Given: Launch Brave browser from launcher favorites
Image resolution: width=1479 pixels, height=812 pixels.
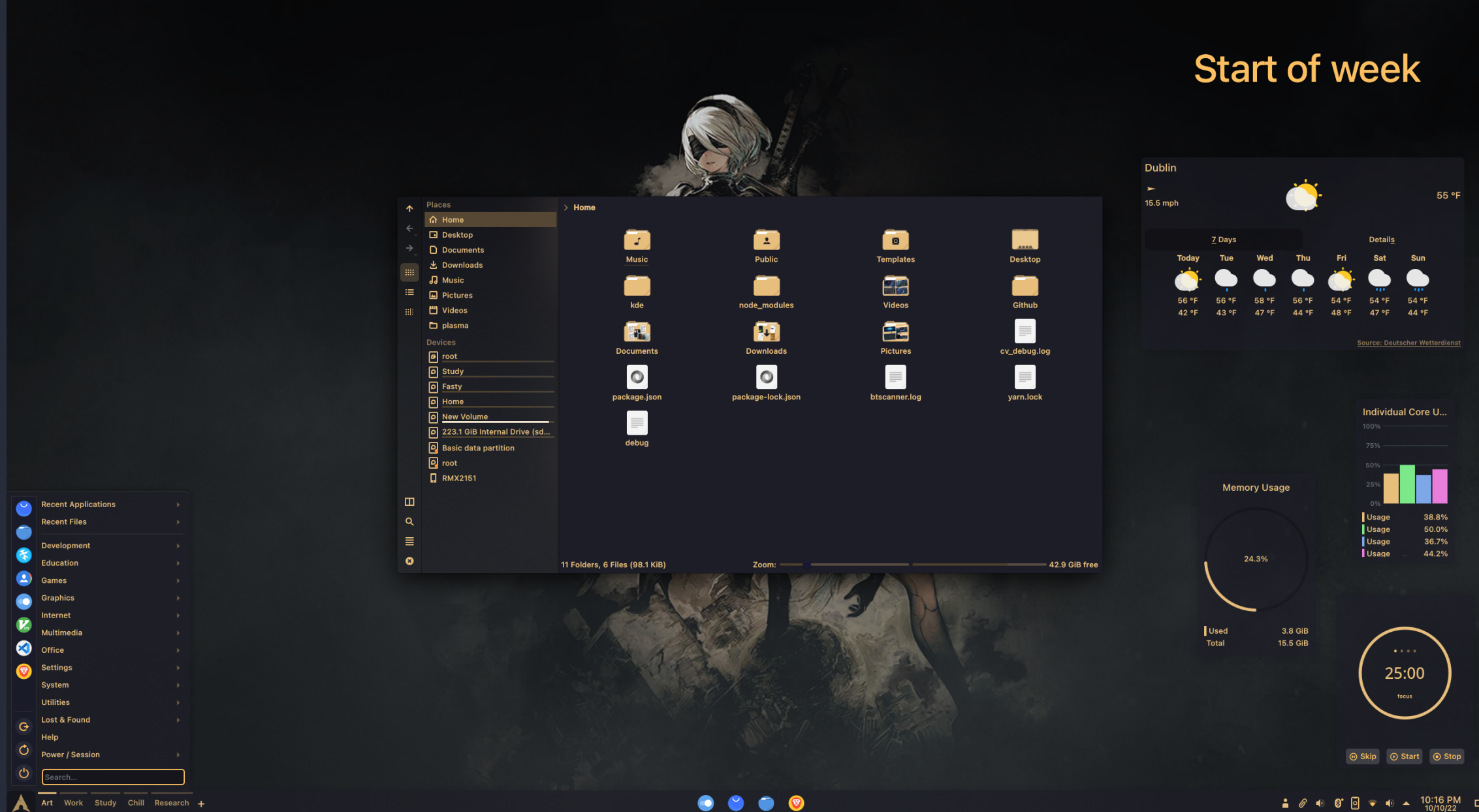Looking at the screenshot, I should [x=24, y=671].
